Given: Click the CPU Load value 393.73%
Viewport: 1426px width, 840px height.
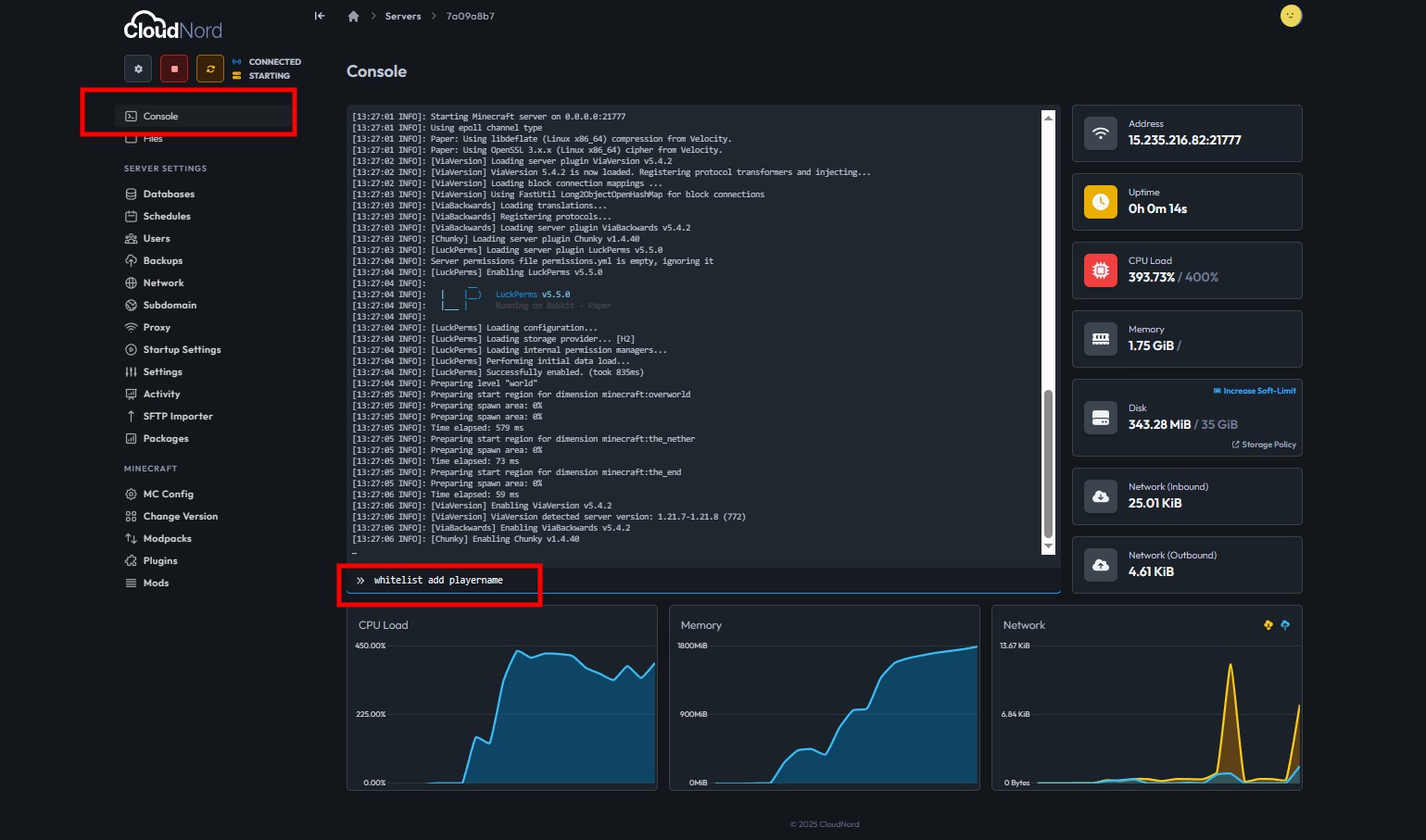Looking at the screenshot, I should pyautogui.click(x=1151, y=278).
